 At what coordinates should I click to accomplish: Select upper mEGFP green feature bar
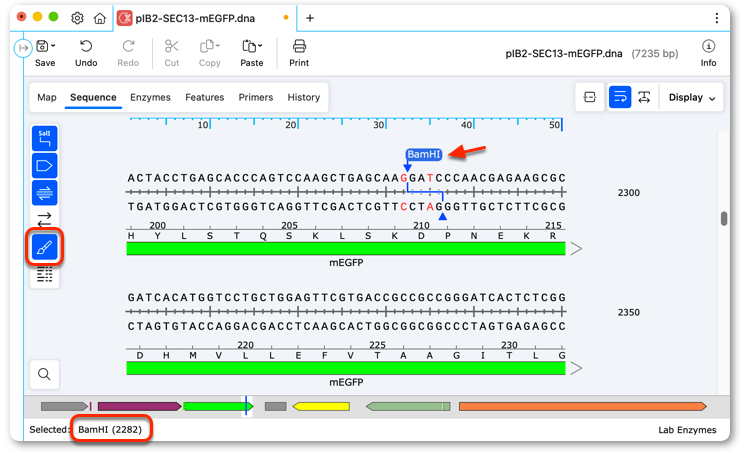346,249
